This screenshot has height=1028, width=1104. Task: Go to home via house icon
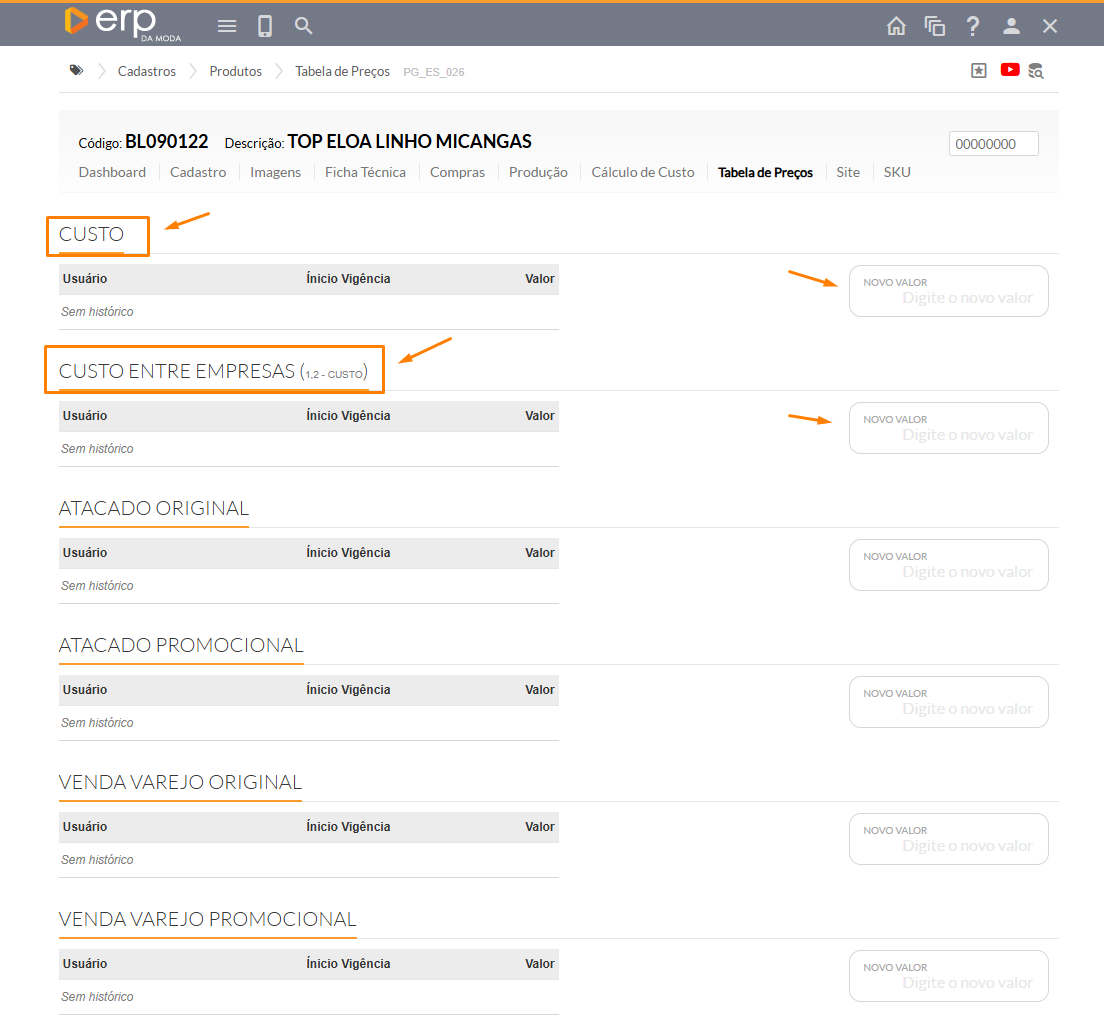896,26
